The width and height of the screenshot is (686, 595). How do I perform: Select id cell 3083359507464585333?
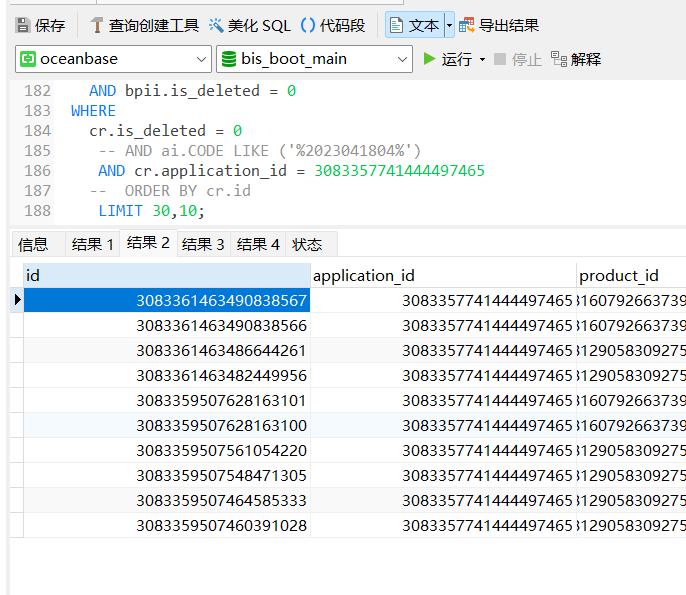coord(167,500)
